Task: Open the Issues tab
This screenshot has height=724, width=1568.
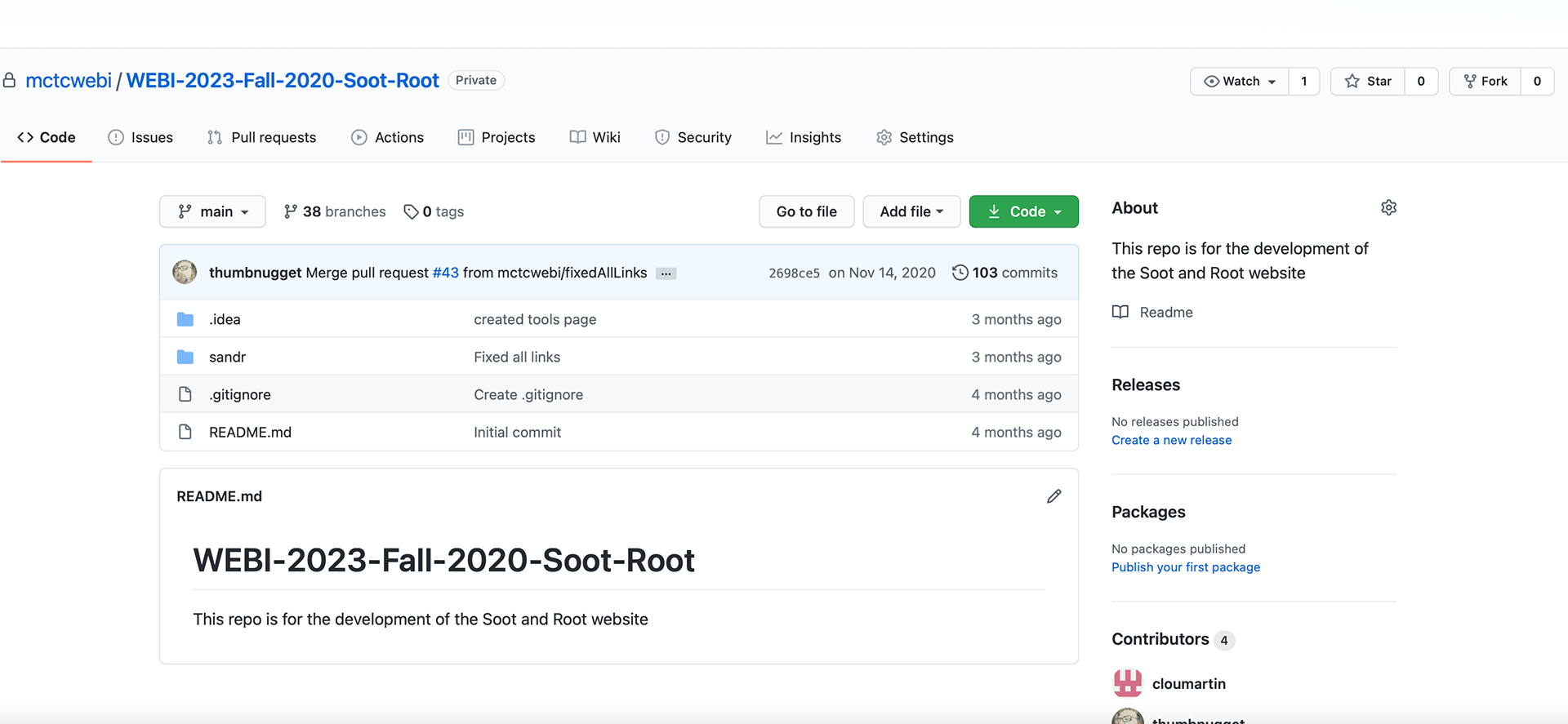Action: [140, 137]
